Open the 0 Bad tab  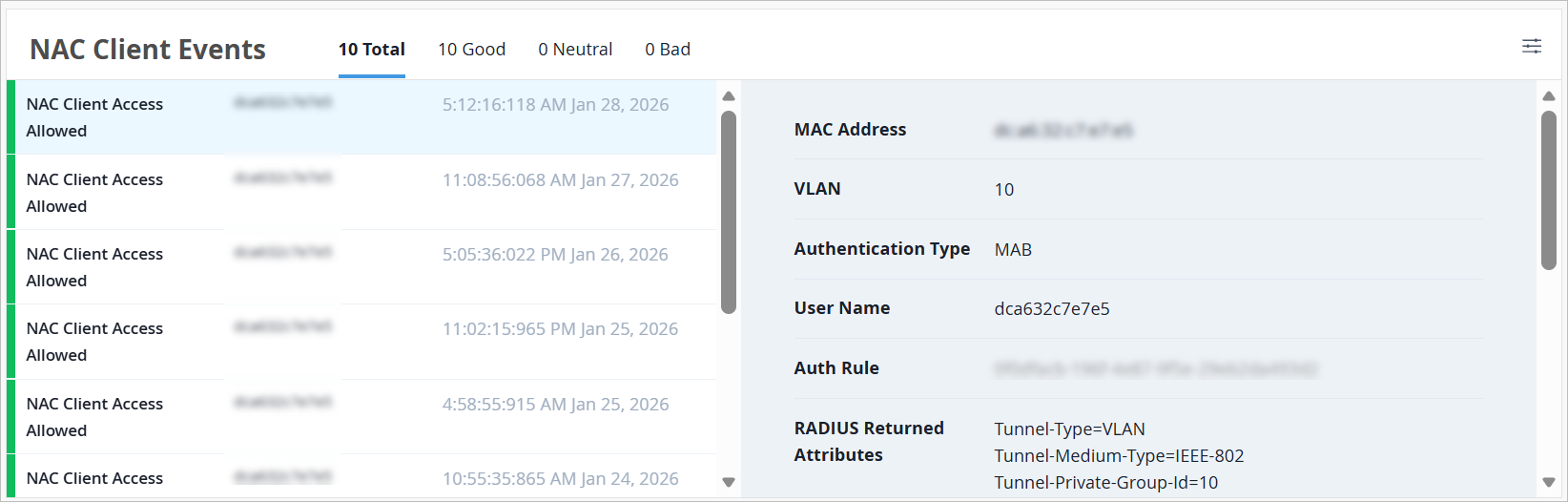click(668, 50)
